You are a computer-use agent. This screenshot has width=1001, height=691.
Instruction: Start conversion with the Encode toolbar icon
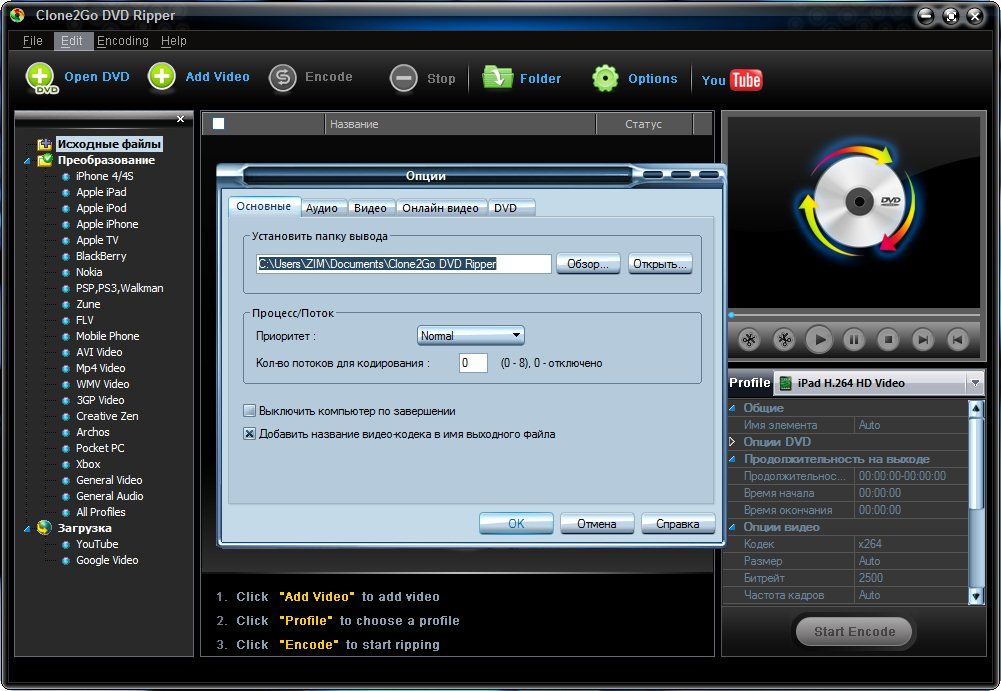pos(282,79)
